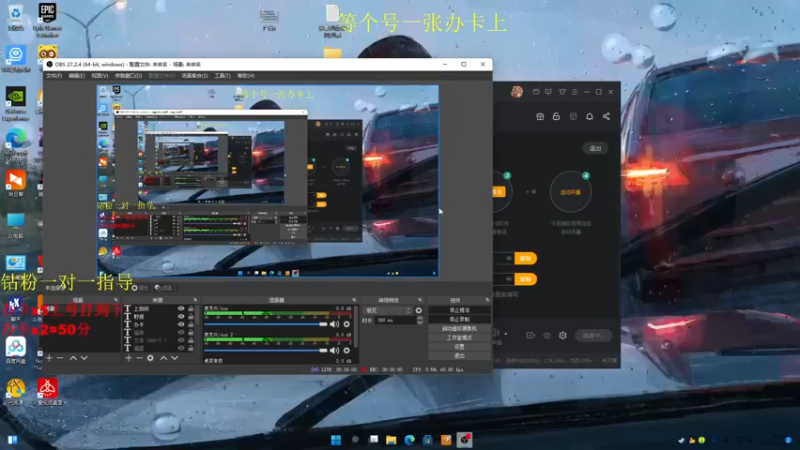800x450 pixels.
Task: Pop out the 转场特效 transitions dock
Action: tap(420, 300)
